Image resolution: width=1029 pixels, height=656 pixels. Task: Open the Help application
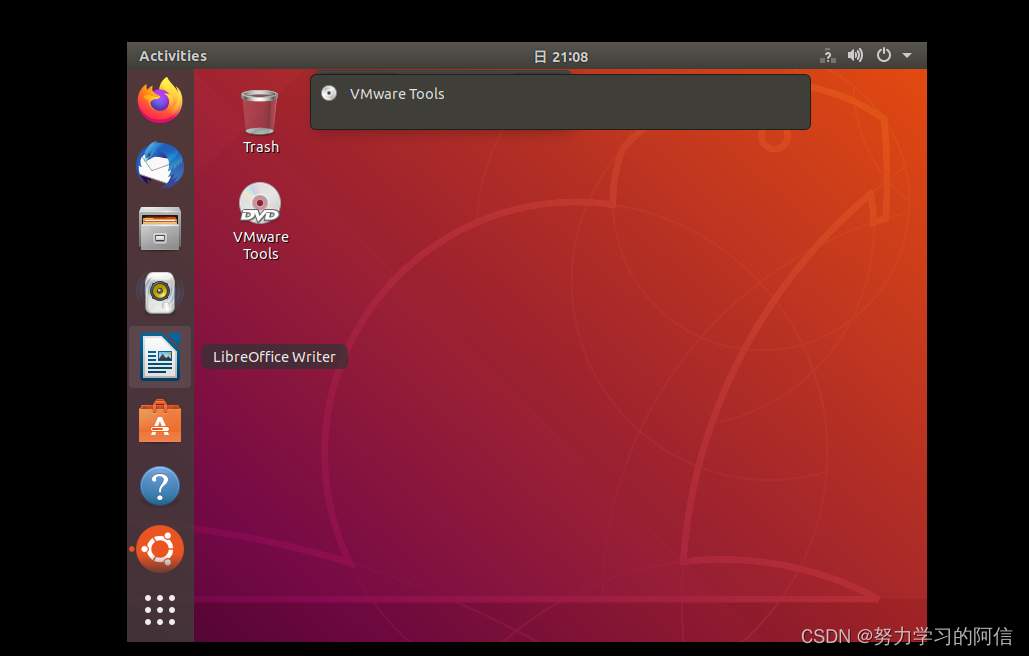point(160,485)
